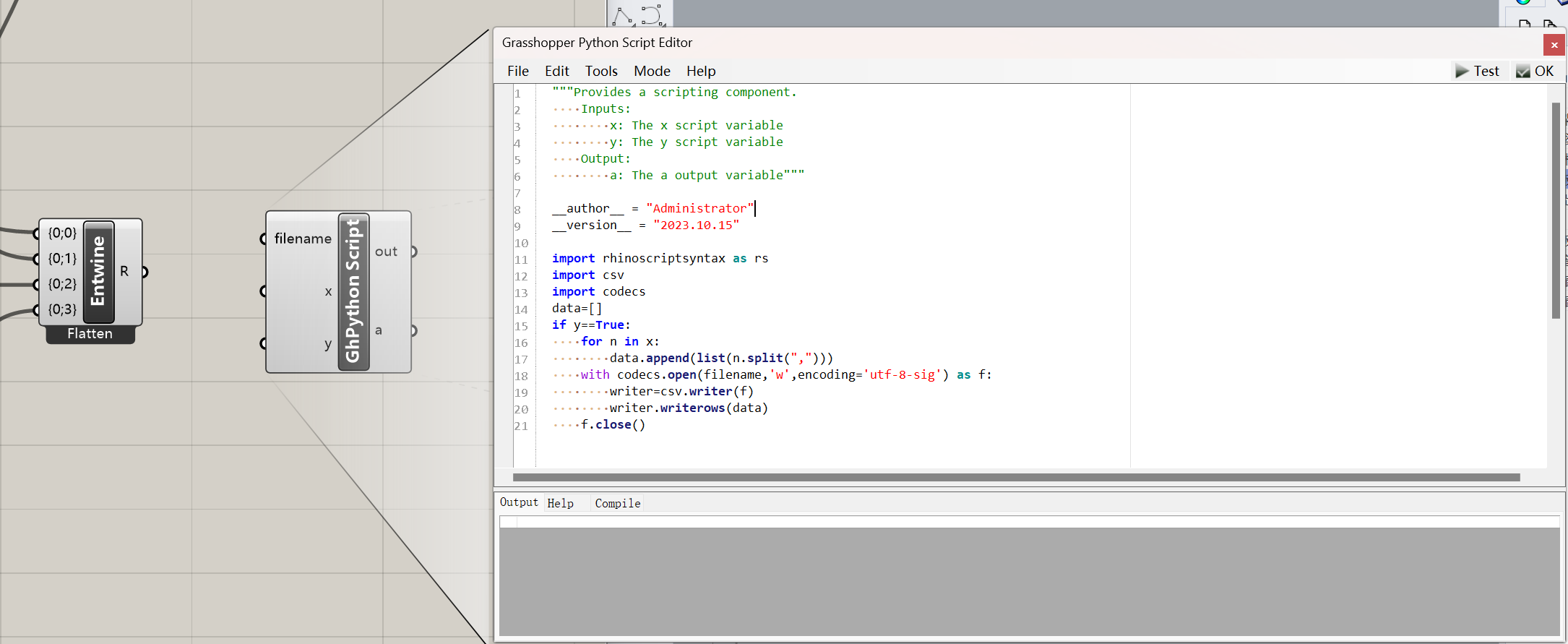Click the 'import csv' line
1568x644 pixels.
pyautogui.click(x=587, y=275)
